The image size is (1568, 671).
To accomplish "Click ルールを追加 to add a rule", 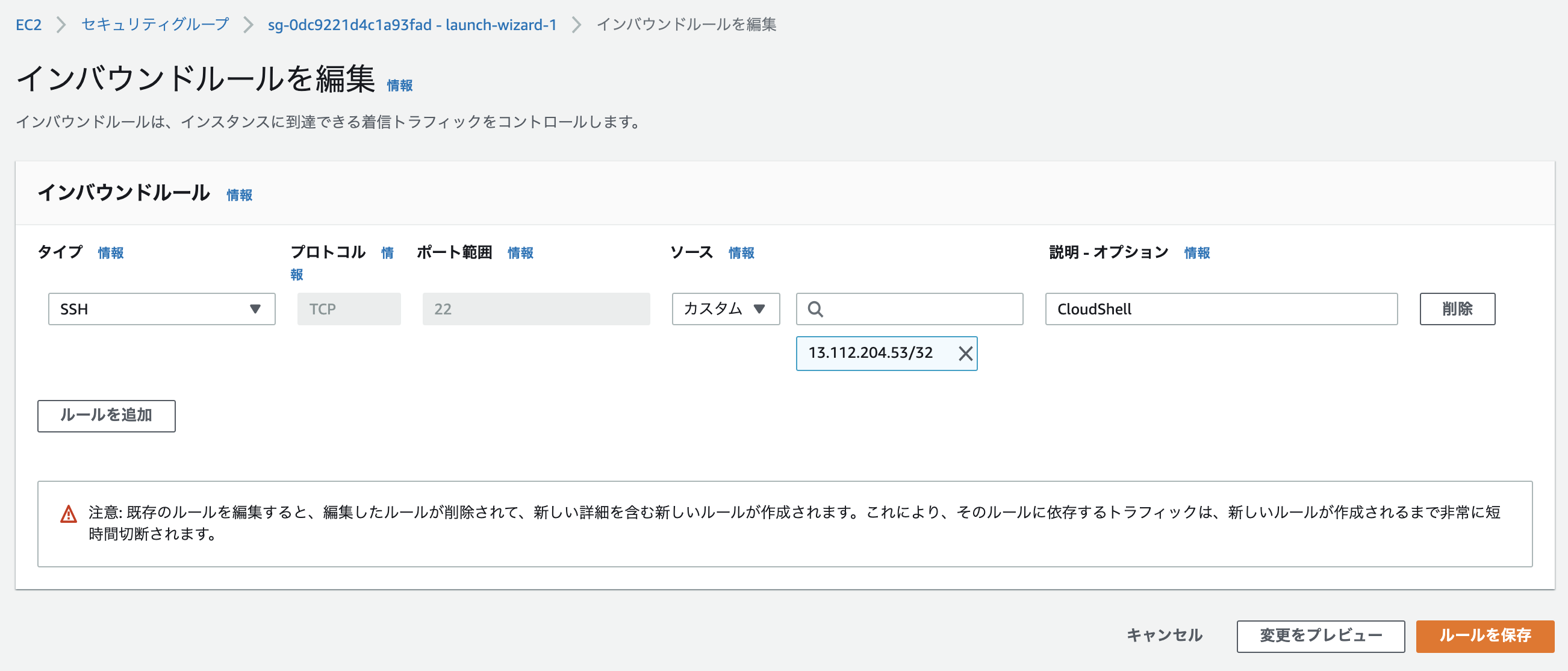I will coord(106,416).
